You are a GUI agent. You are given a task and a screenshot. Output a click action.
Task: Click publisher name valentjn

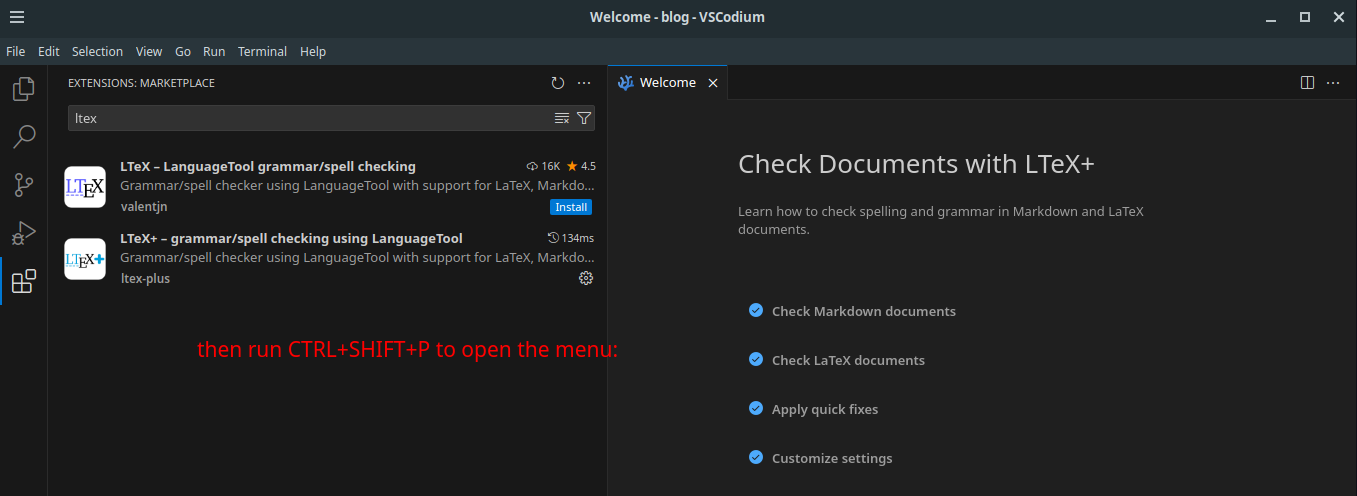click(x=144, y=206)
